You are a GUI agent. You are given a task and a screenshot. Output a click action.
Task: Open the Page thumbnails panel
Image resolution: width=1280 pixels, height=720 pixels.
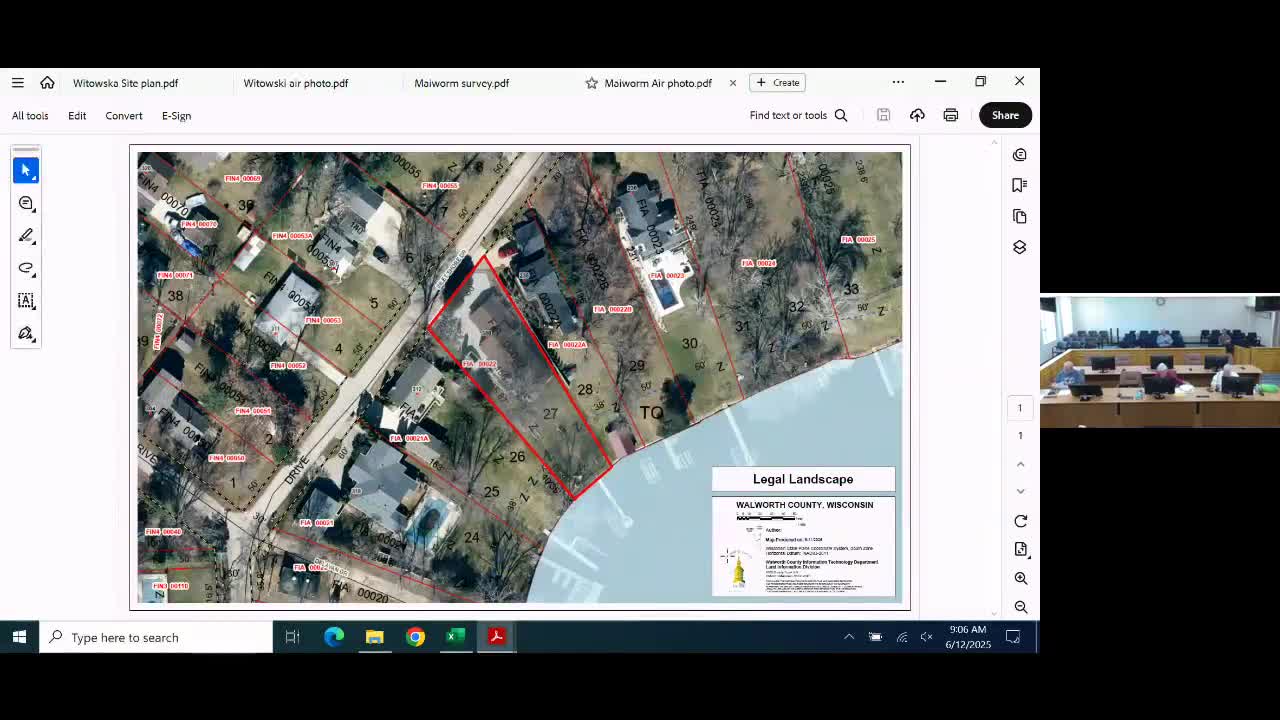(1019, 216)
